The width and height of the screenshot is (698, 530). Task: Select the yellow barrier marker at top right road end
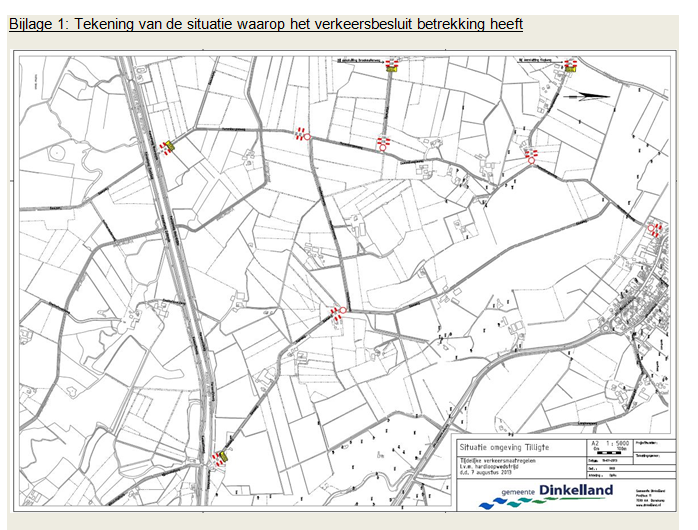click(570, 65)
